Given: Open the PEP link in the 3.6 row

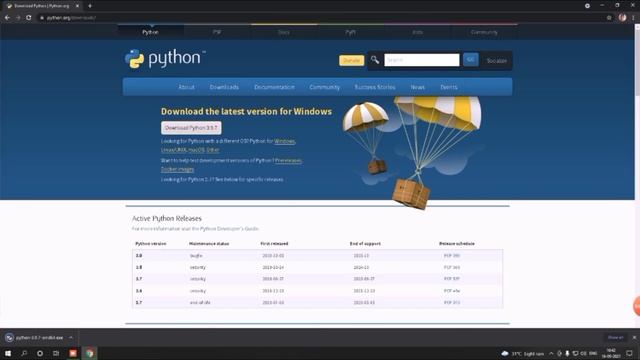Looking at the screenshot, I should point(451,291).
